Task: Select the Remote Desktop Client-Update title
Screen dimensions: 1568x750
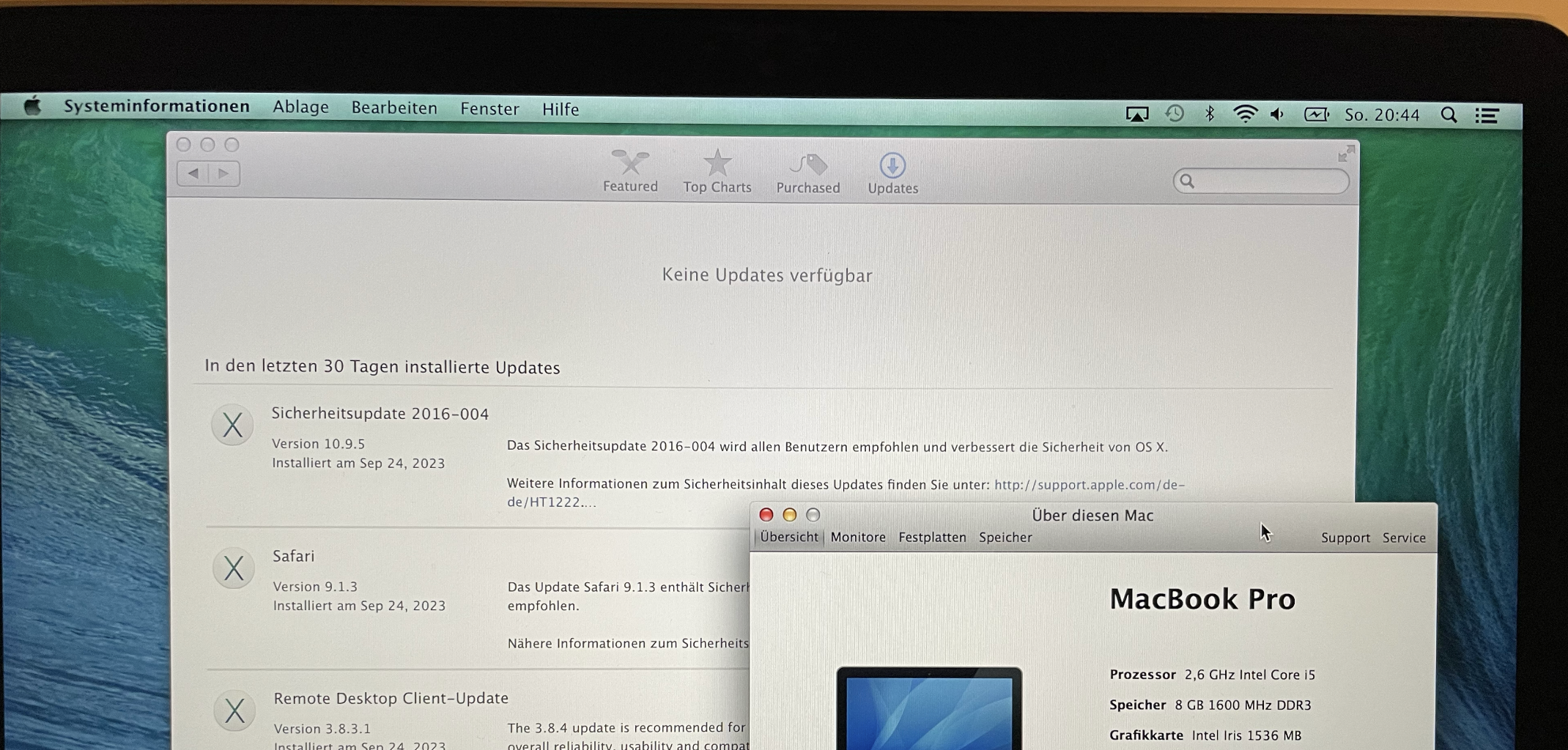Action: [391, 698]
